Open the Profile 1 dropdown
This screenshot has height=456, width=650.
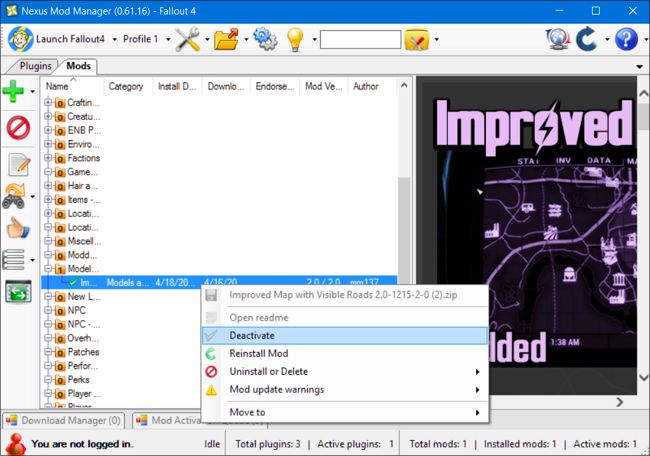point(147,40)
